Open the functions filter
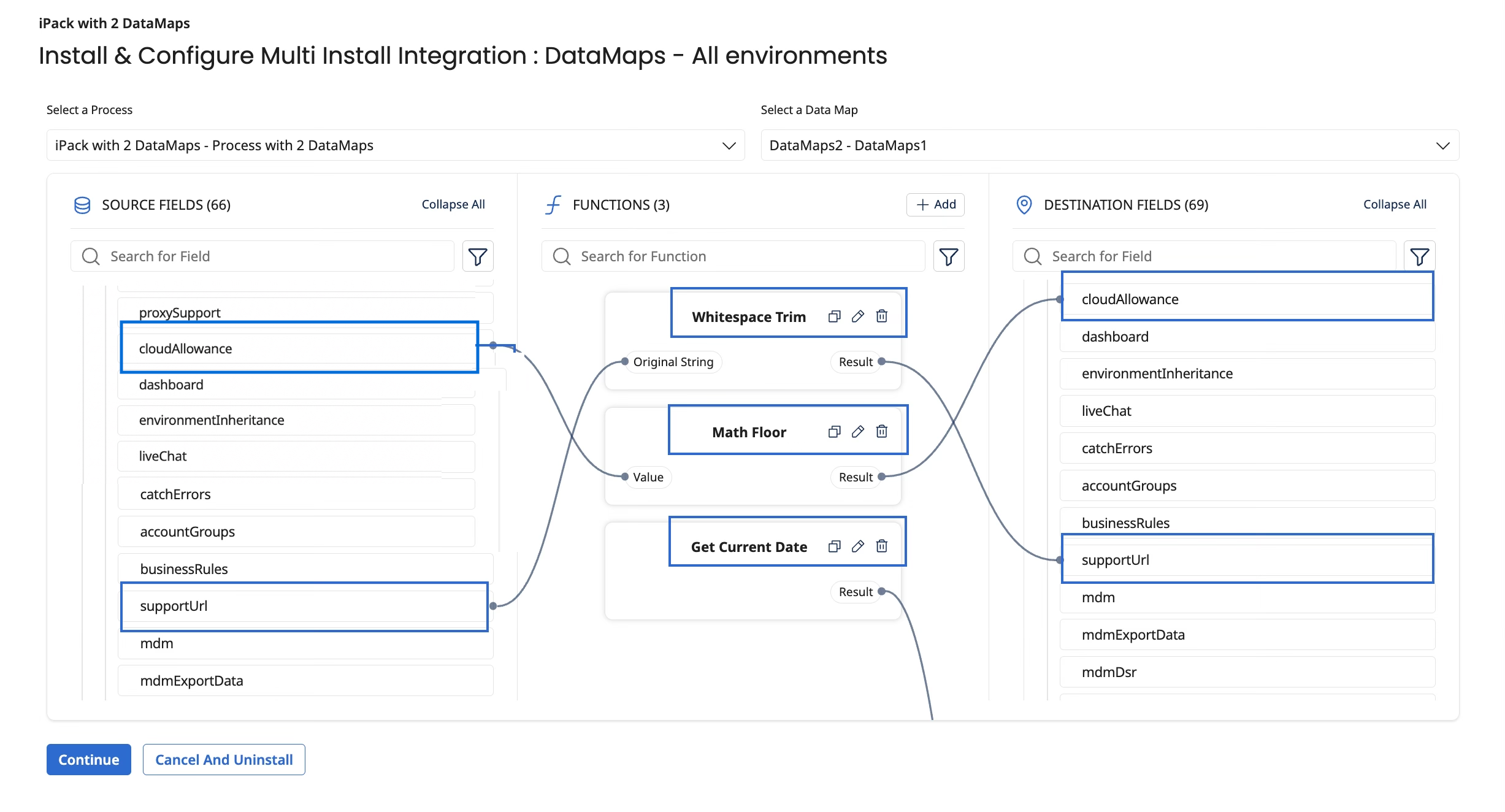The image size is (1505, 812). pyautogui.click(x=948, y=256)
